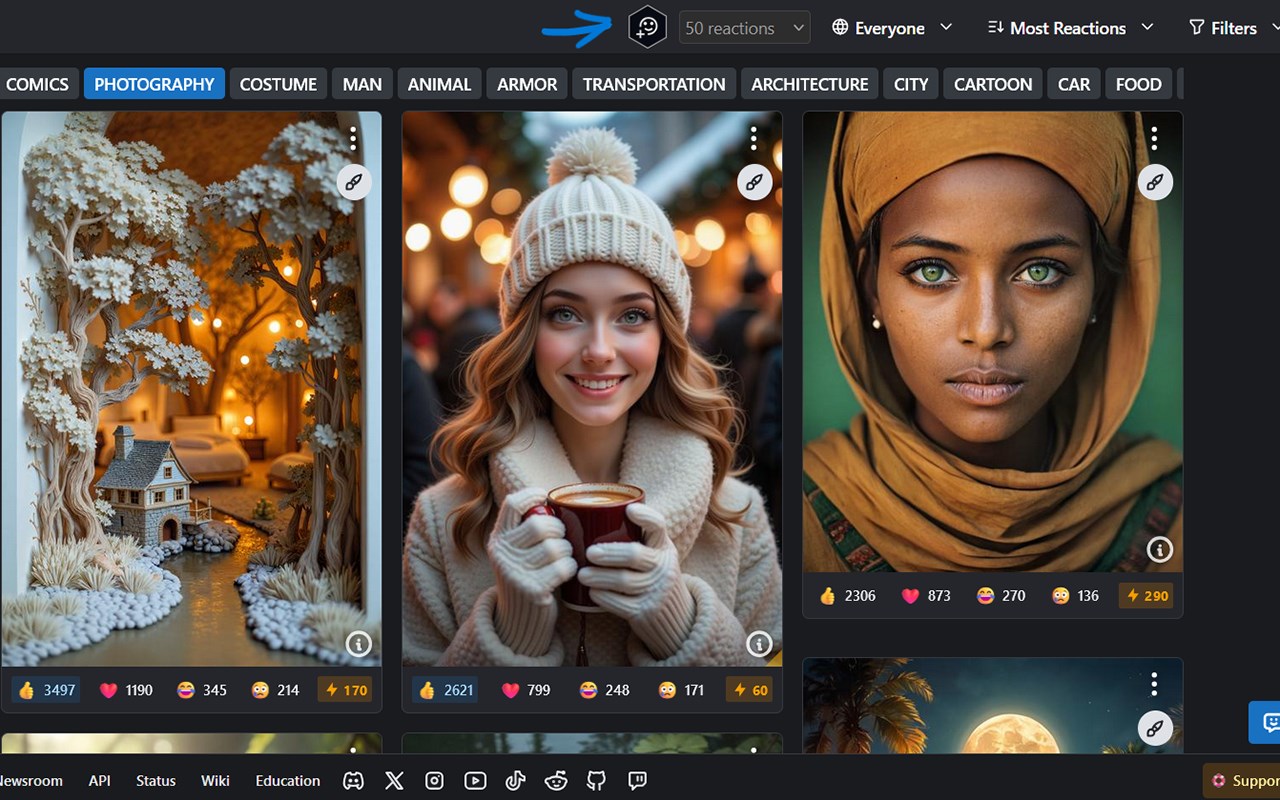Click the TikTok icon in footer
This screenshot has width=1280, height=800.
(x=515, y=781)
